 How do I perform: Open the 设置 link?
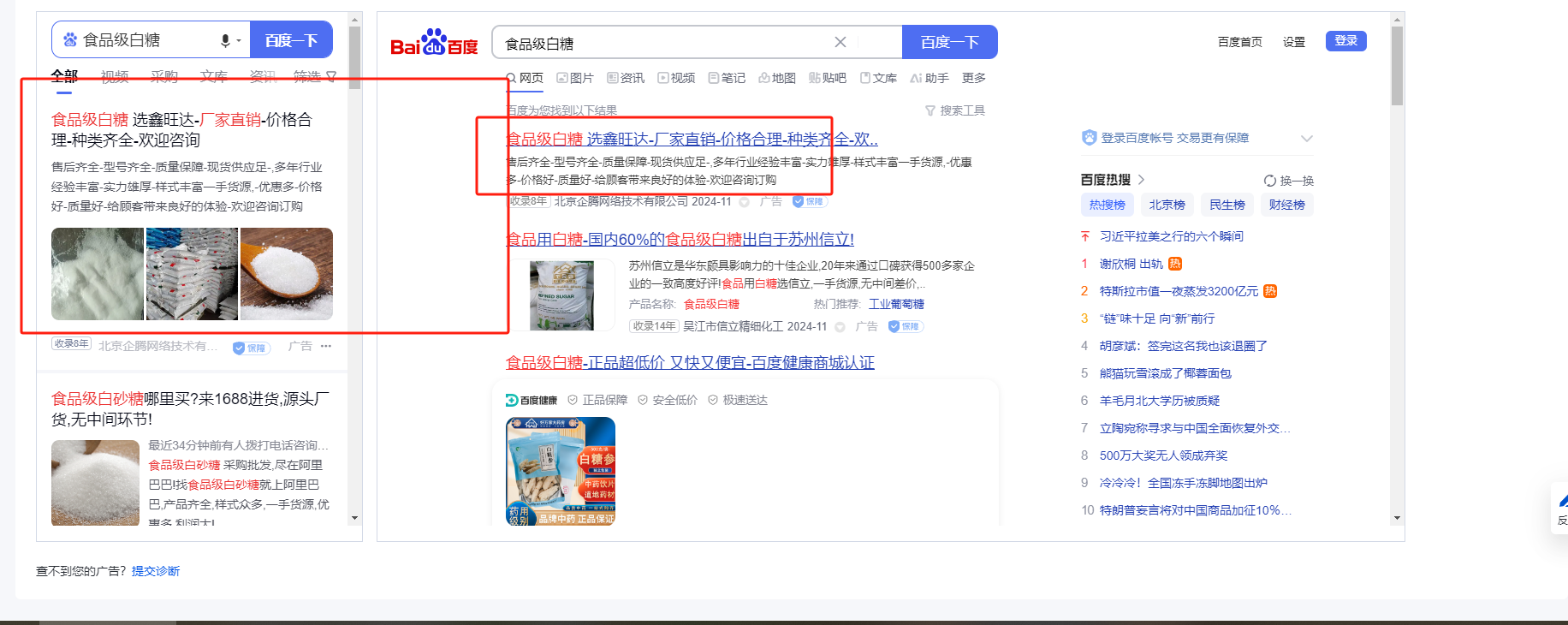click(1294, 42)
